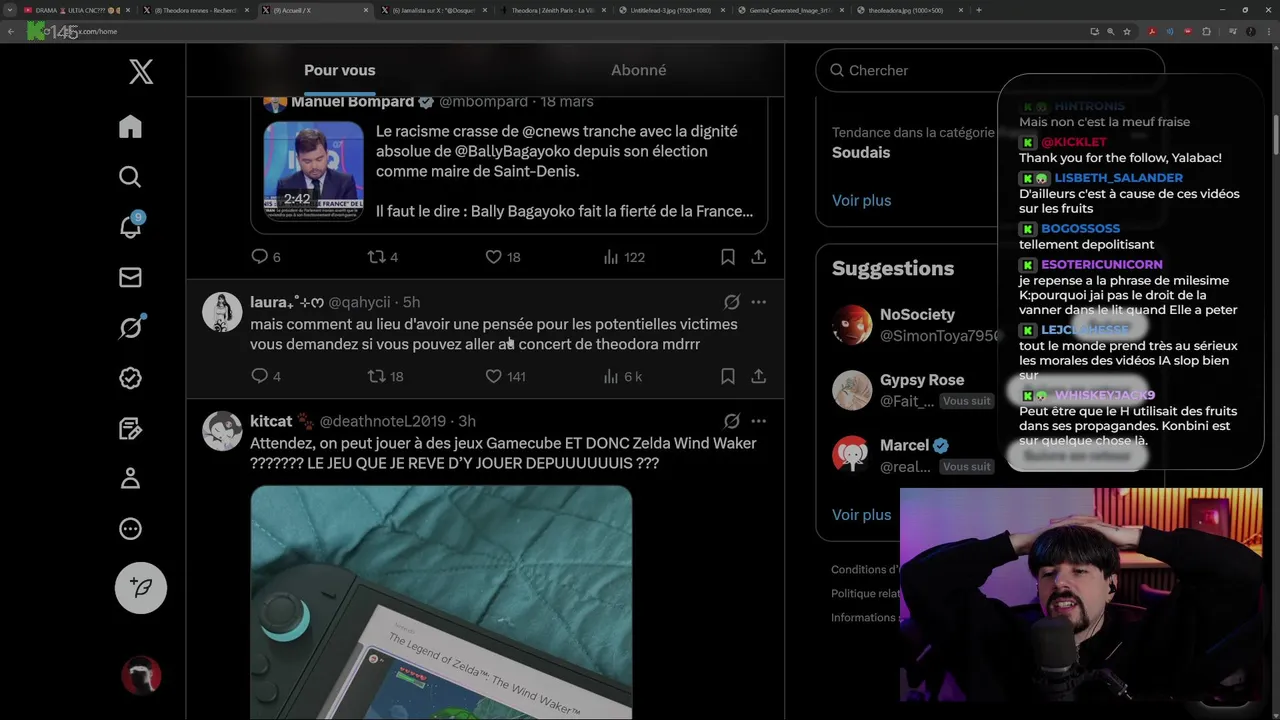Switch to Theodora rennes search browser tab

coord(195,10)
